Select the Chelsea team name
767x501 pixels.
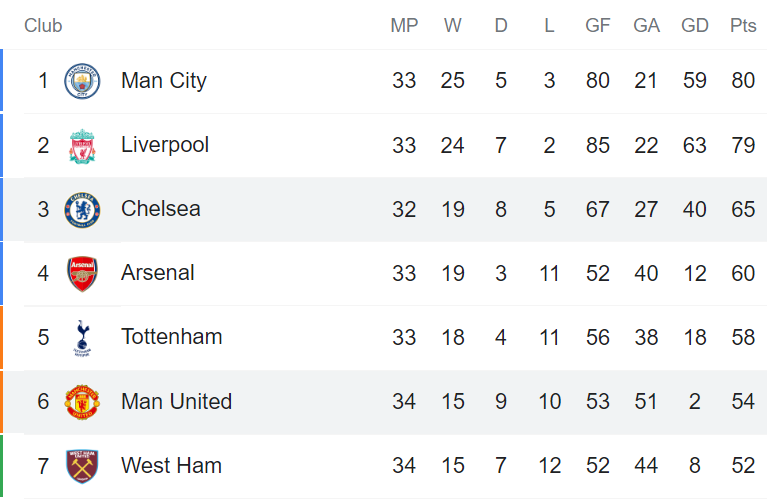coord(161,209)
